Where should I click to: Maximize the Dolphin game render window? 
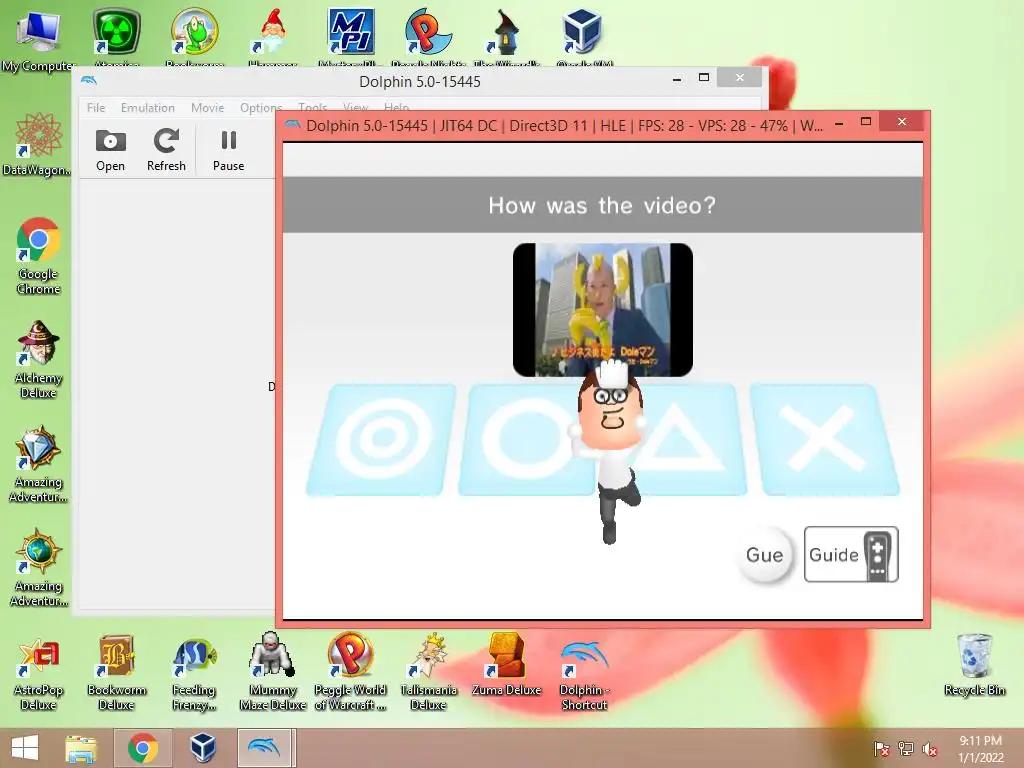[x=866, y=122]
